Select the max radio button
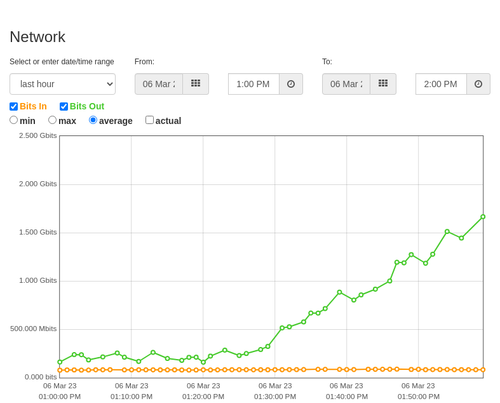The height and width of the screenshot is (403, 500). point(52,120)
